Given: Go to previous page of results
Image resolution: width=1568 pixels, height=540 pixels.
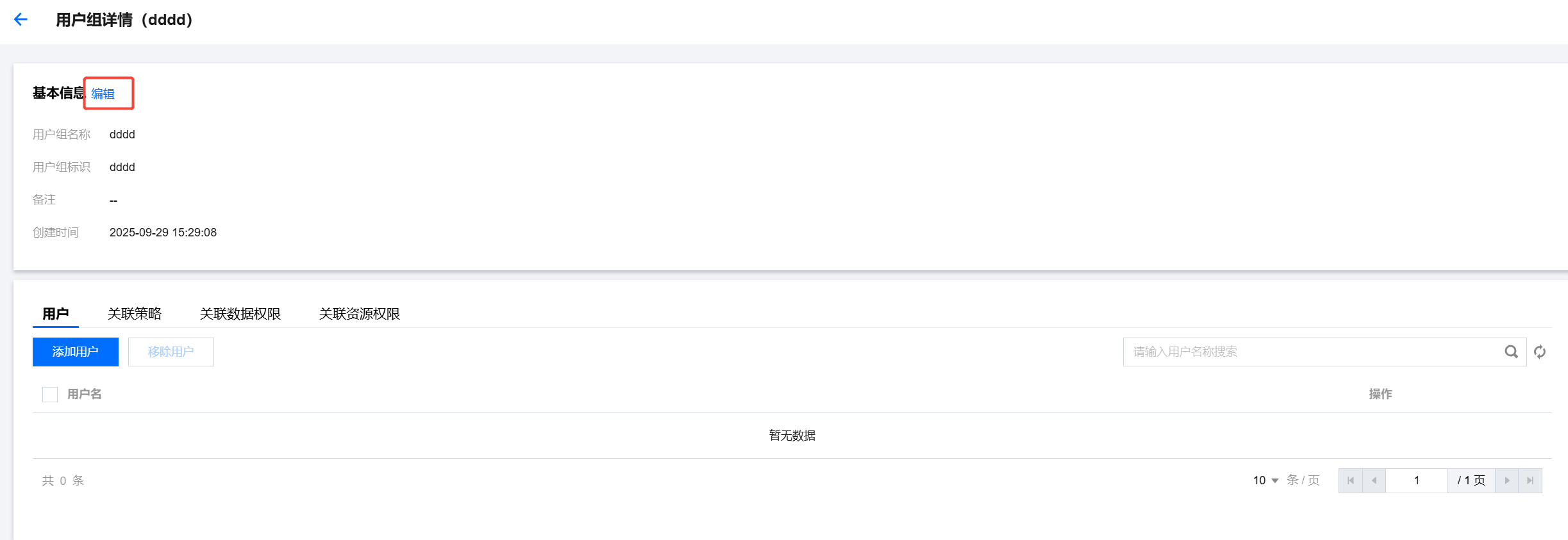Looking at the screenshot, I should pyautogui.click(x=1374, y=480).
